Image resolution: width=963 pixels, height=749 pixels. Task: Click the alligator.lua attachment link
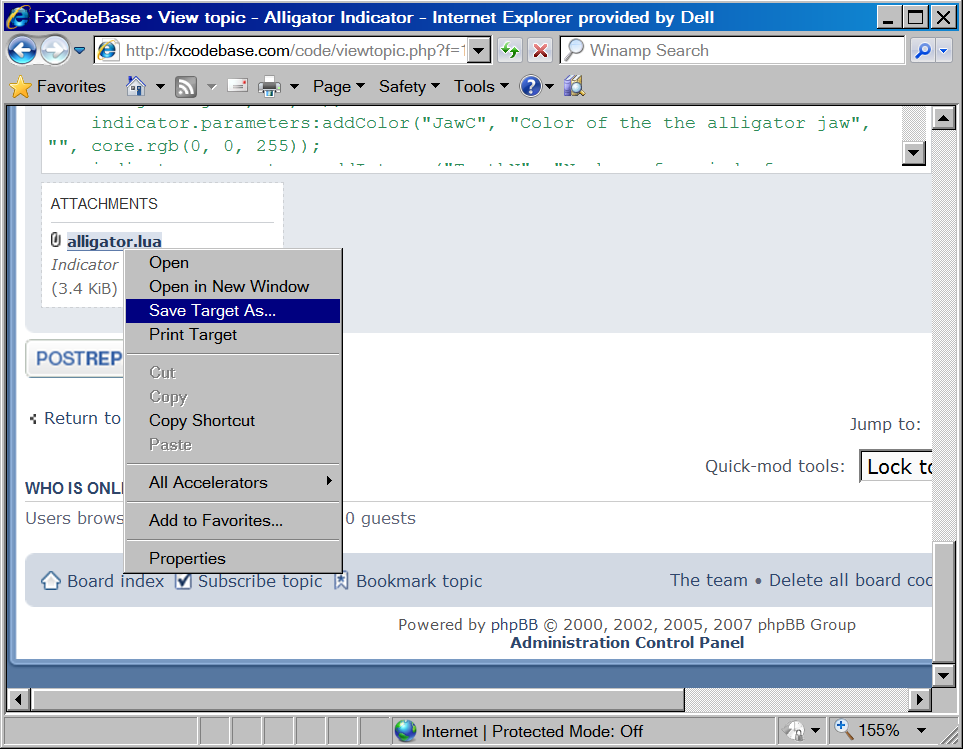(114, 241)
